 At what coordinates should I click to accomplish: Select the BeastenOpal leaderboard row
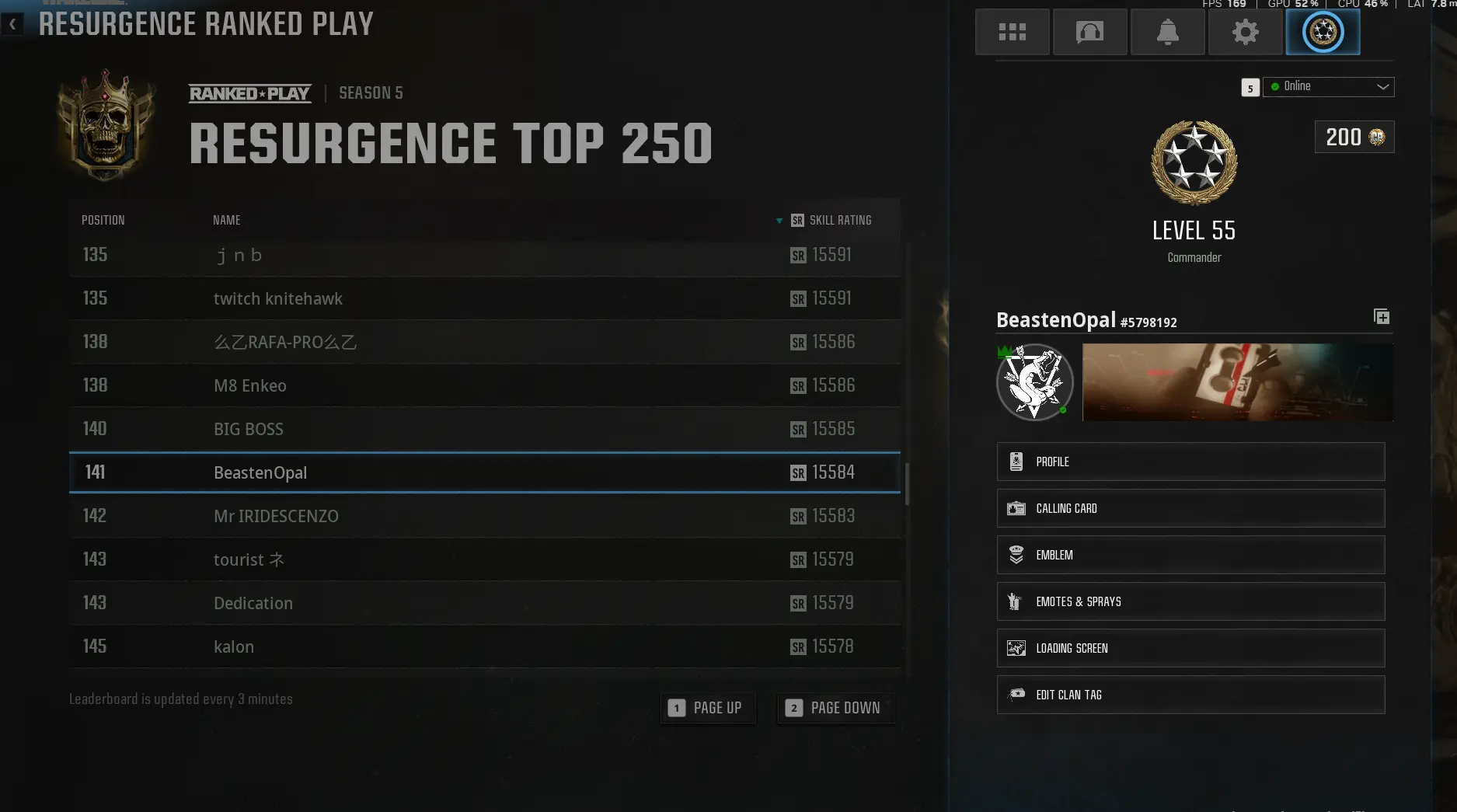click(x=485, y=472)
